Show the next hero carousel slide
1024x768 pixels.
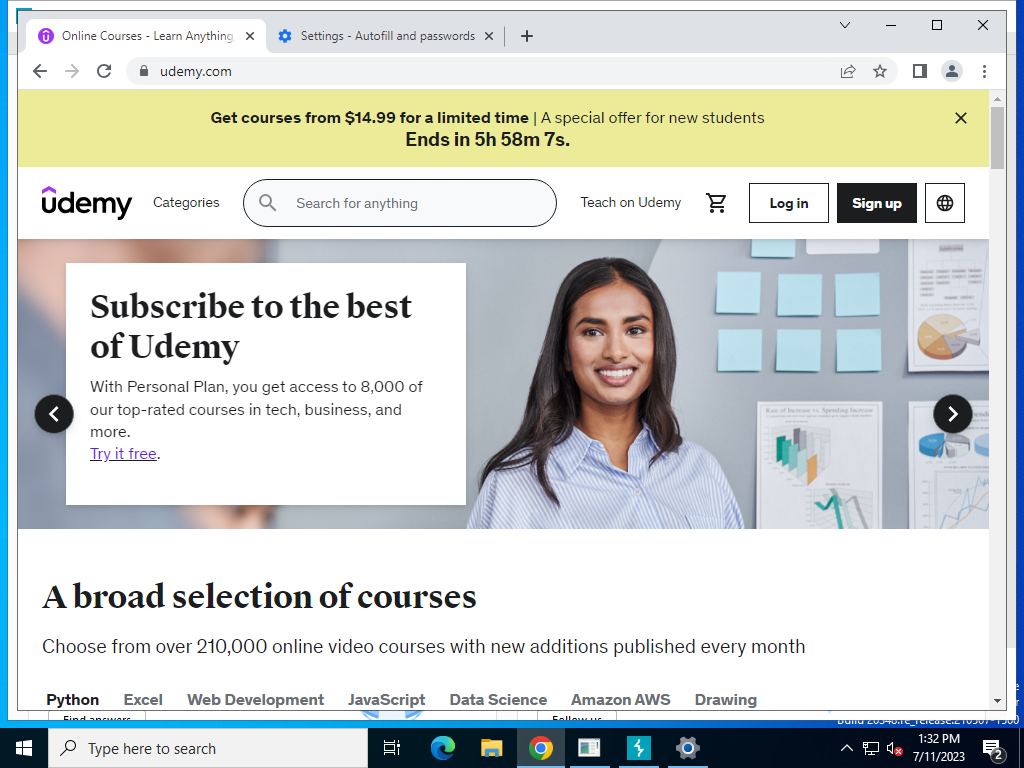tap(953, 413)
